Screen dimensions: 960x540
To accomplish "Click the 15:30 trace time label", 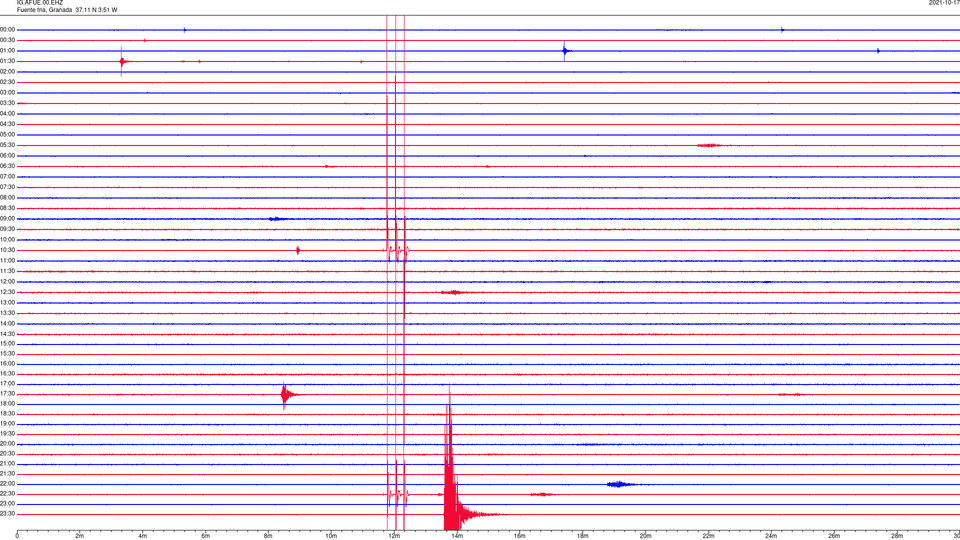I will point(7,353).
